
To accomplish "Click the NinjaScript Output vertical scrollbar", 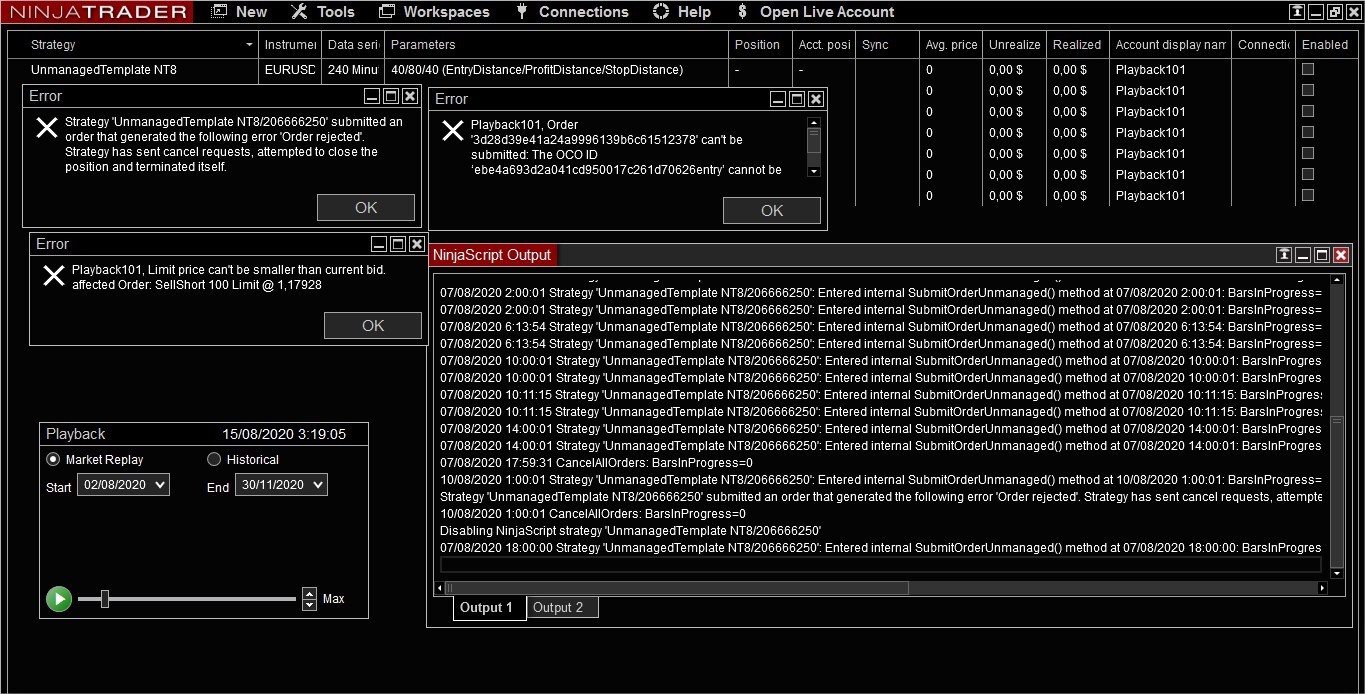I will coord(1338,490).
